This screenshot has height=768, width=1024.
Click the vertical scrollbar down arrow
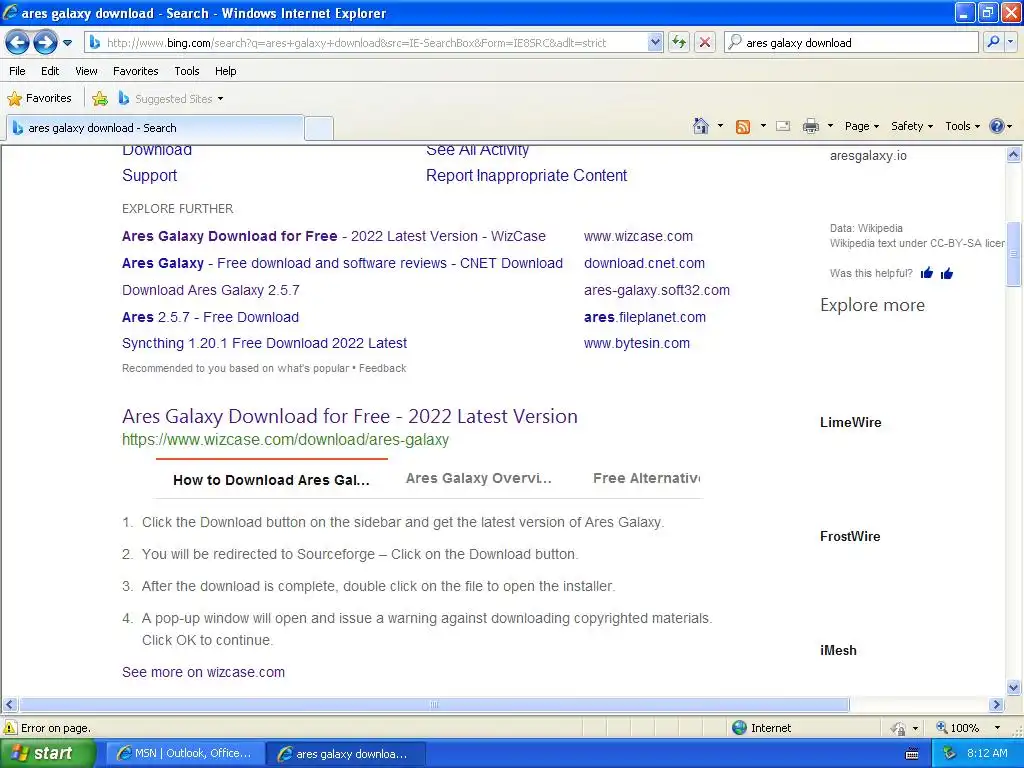pos(1014,686)
